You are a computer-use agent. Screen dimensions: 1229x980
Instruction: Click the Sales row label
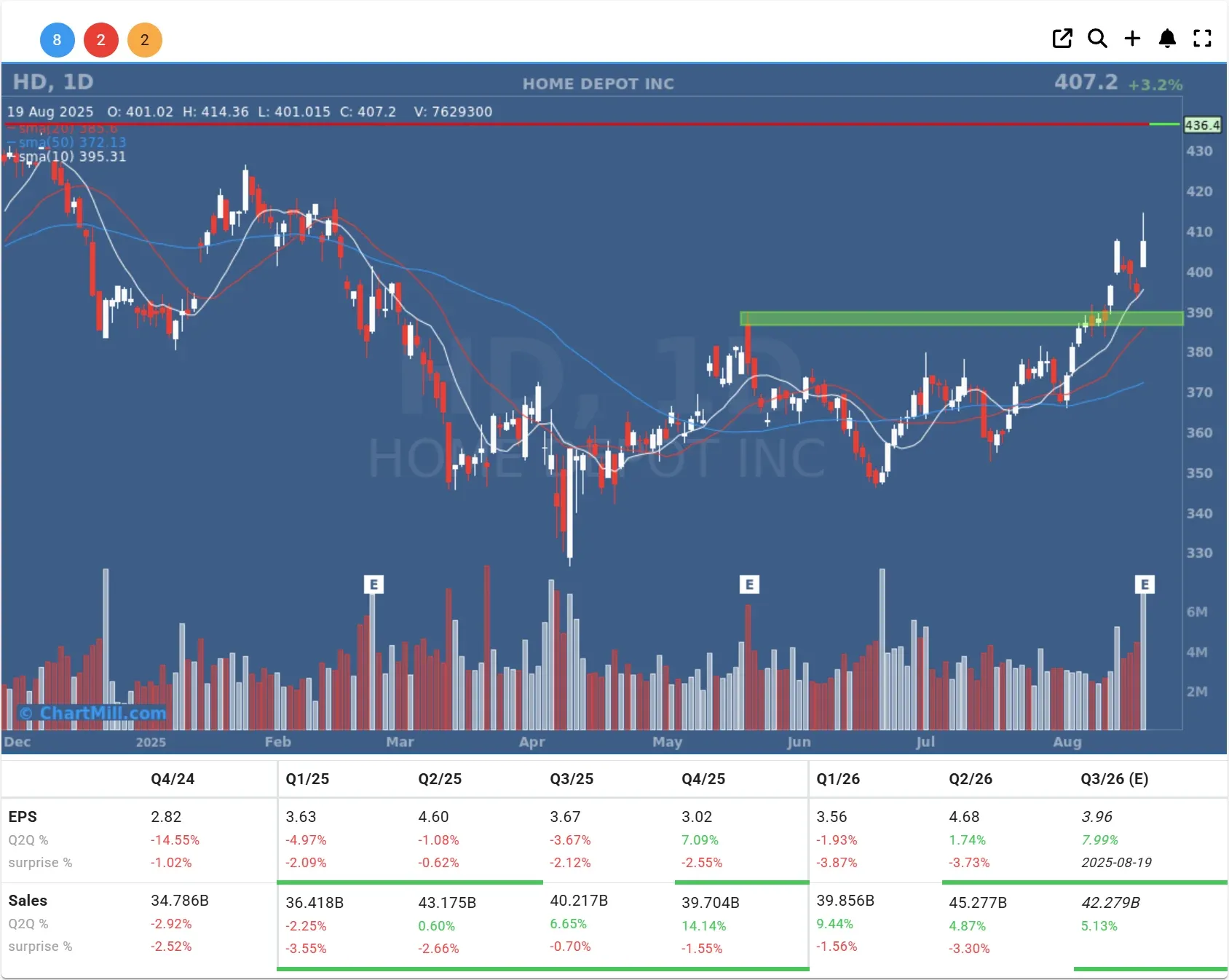tap(28, 901)
